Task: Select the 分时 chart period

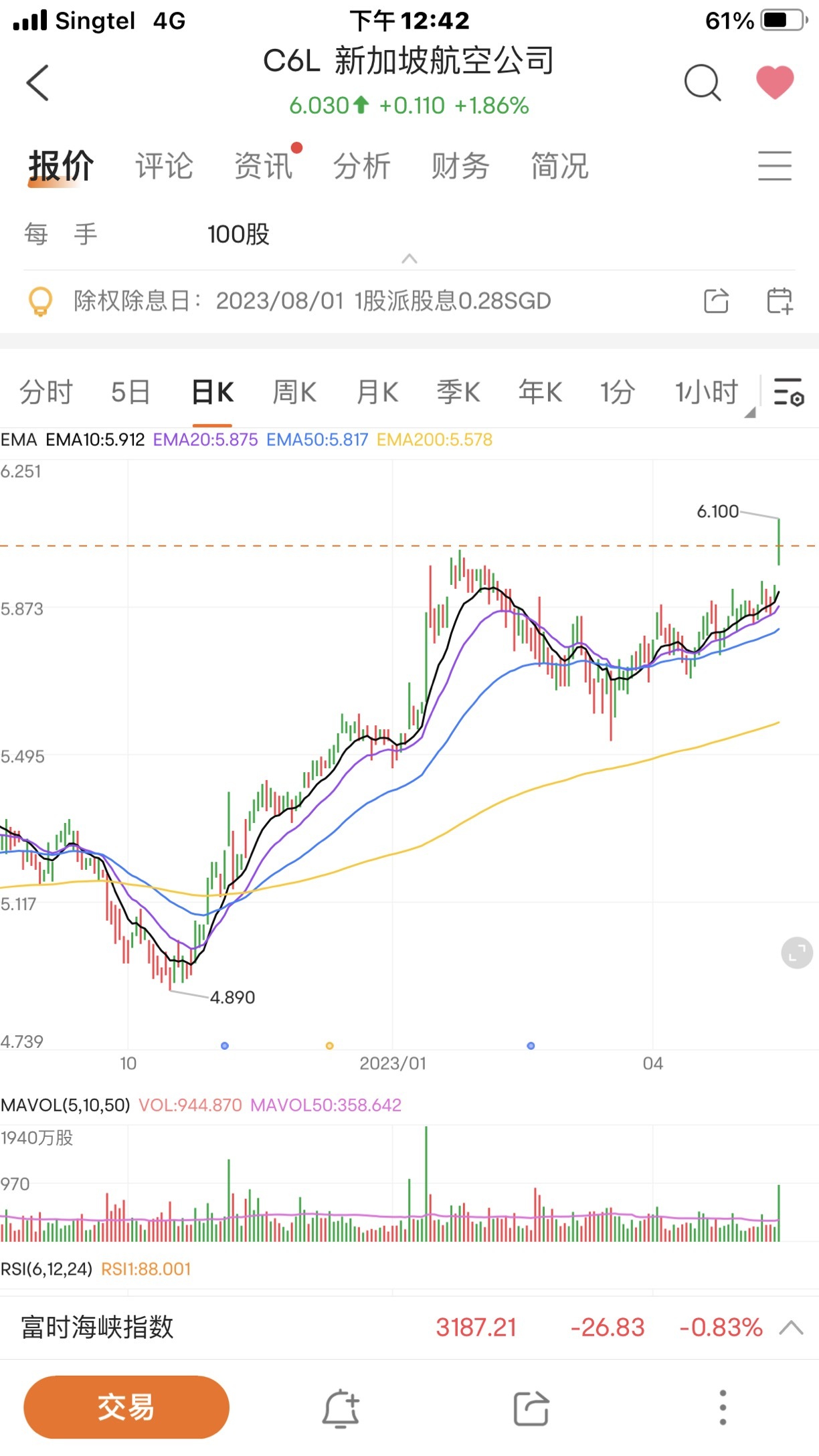Action: pyautogui.click(x=45, y=392)
